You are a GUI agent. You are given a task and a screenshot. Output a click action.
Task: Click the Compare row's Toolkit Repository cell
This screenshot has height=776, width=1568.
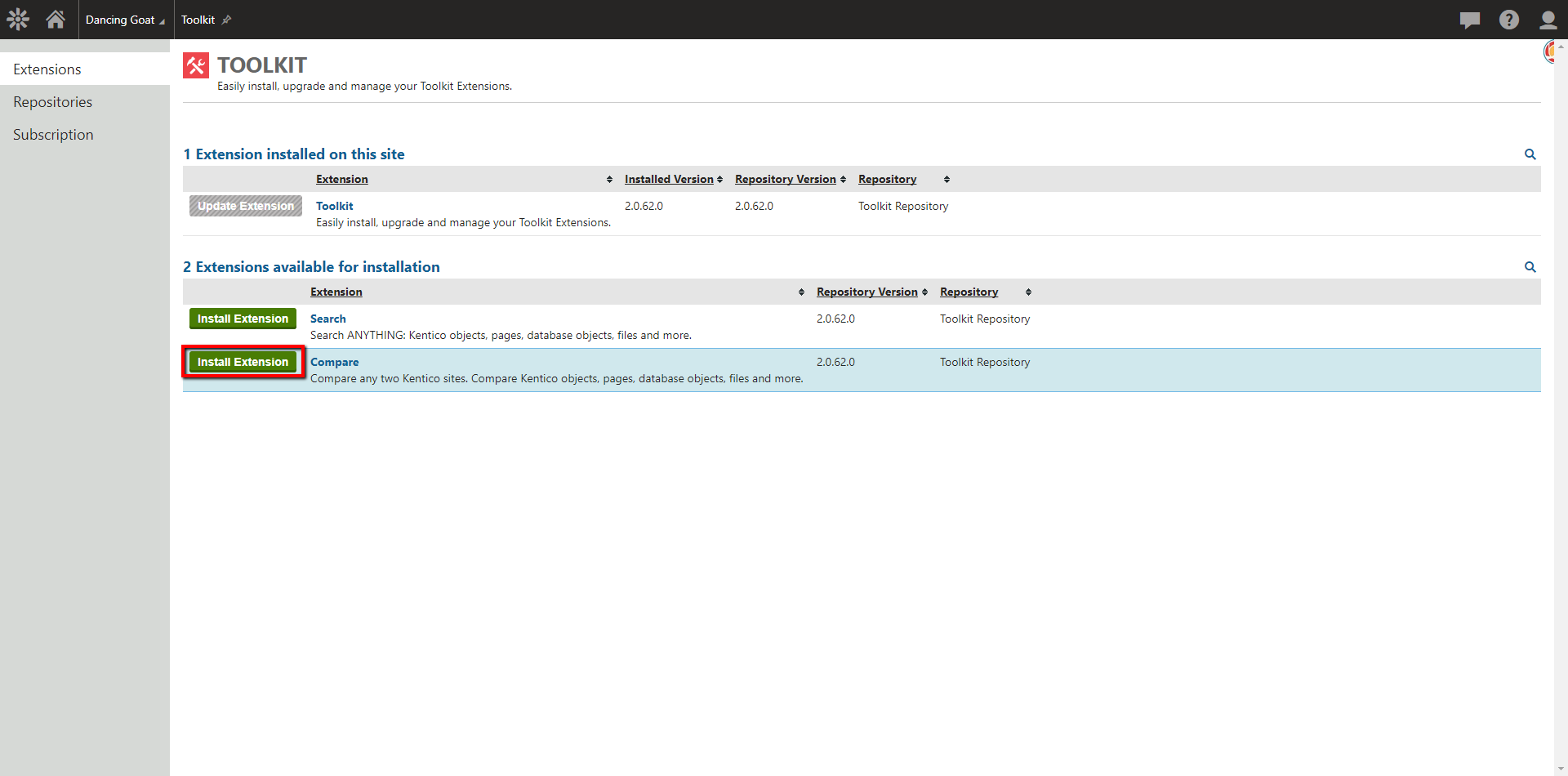[x=985, y=362]
